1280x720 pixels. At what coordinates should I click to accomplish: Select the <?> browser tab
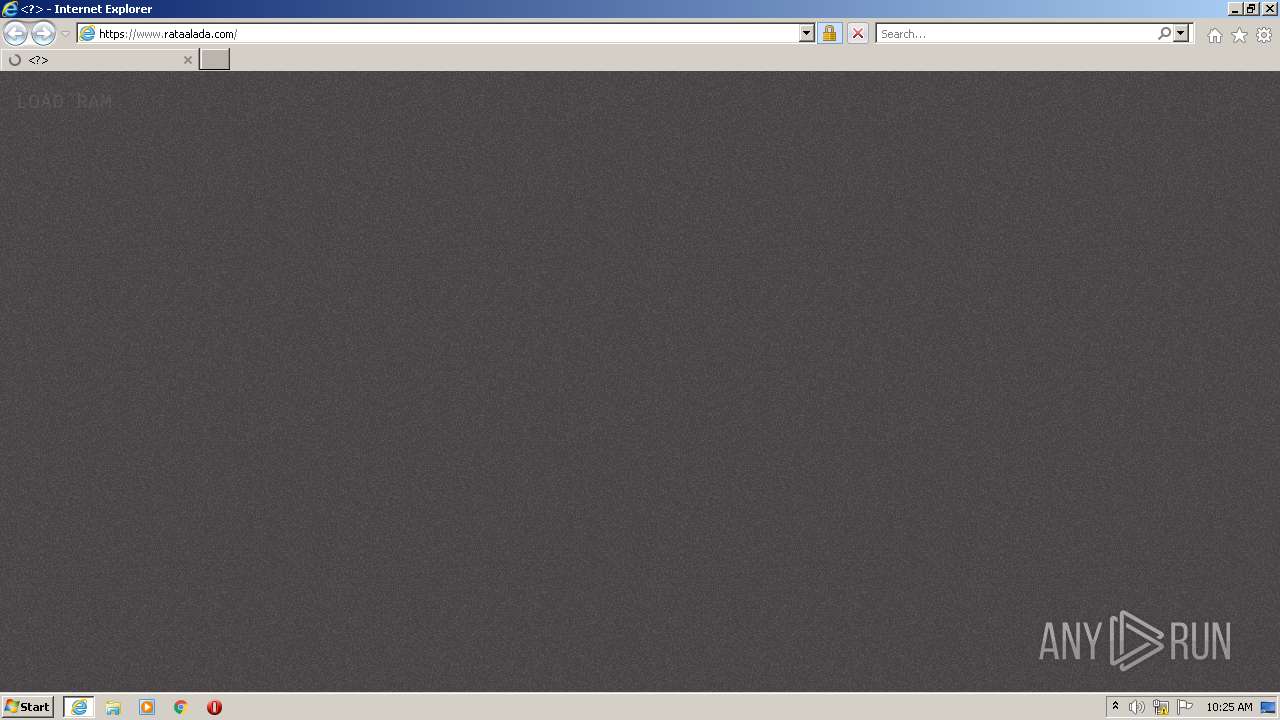(x=99, y=60)
